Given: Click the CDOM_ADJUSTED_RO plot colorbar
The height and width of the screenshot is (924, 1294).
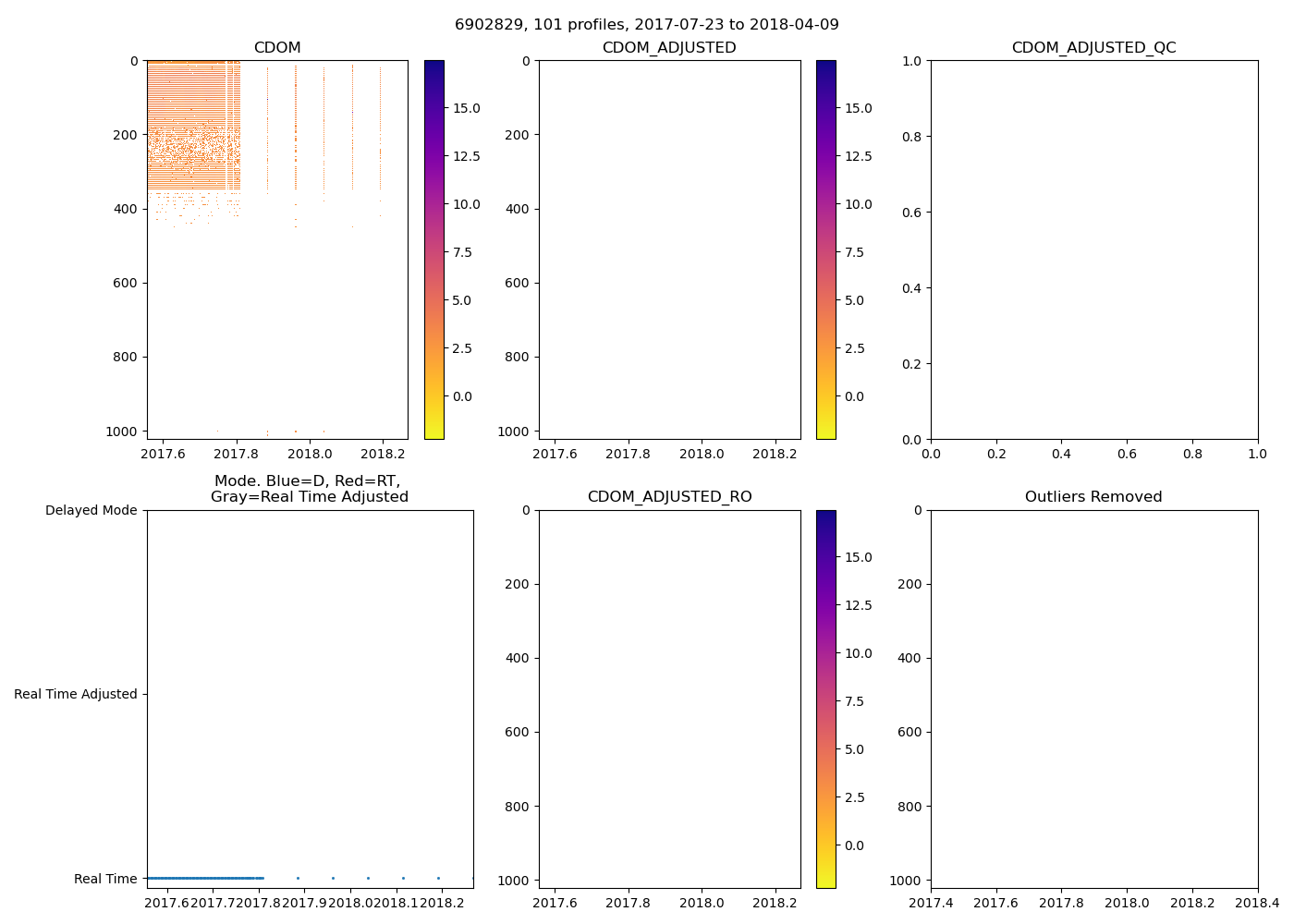Looking at the screenshot, I should [825, 699].
